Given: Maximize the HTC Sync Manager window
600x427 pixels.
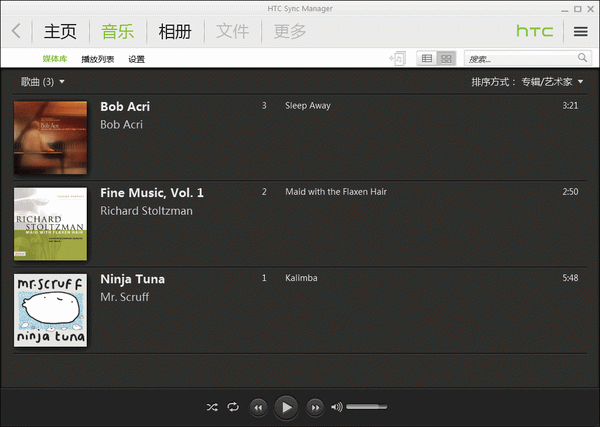Looking at the screenshot, I should click(577, 9).
